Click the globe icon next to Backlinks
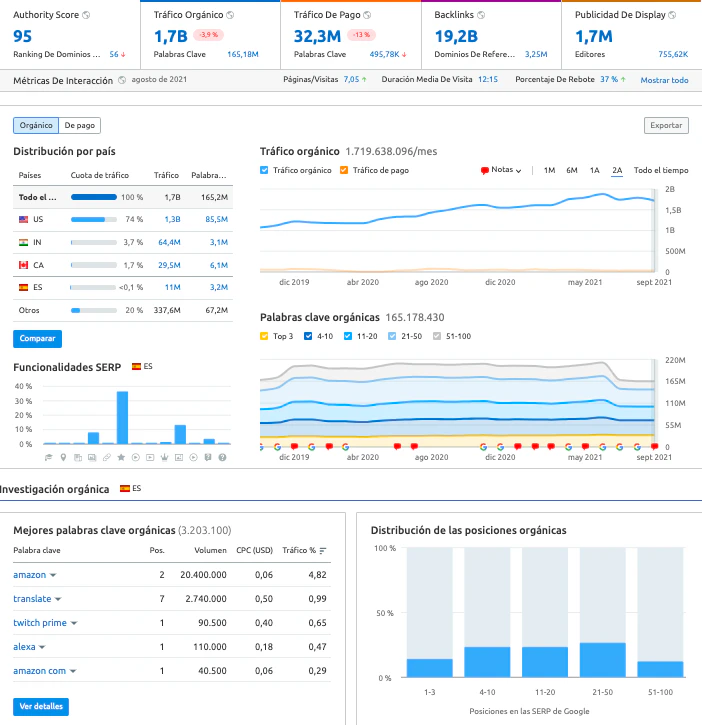702x725 pixels. pyautogui.click(x=481, y=15)
